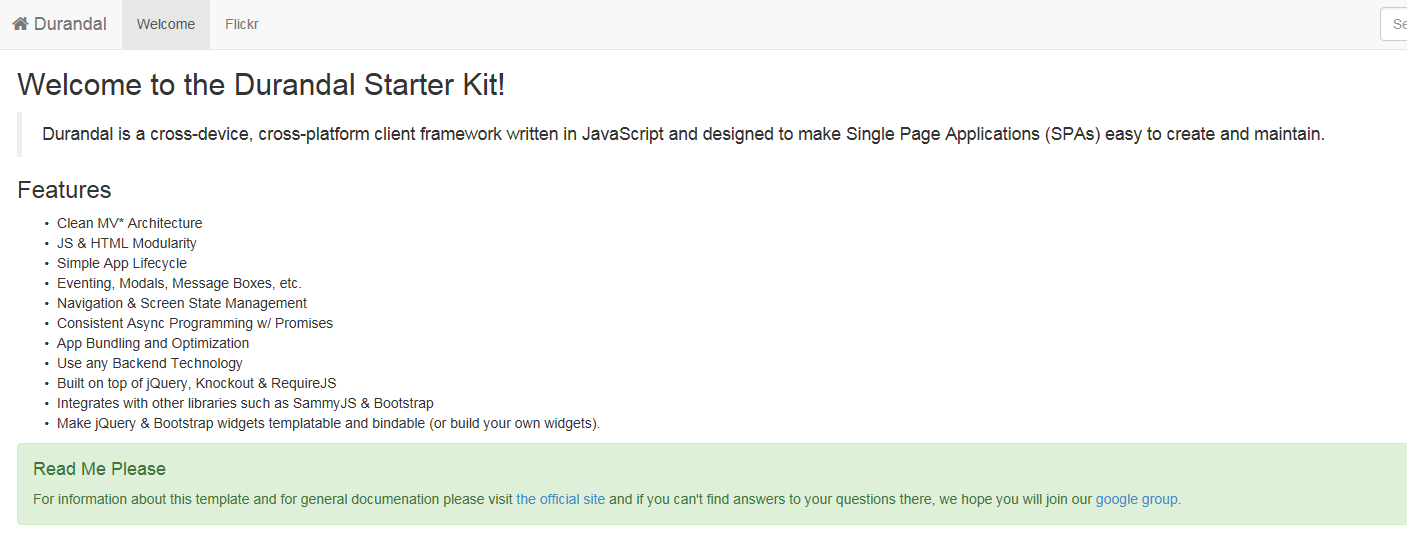Select the Clean MV* Architecture list item
This screenshot has width=1407, height=545.
130,223
